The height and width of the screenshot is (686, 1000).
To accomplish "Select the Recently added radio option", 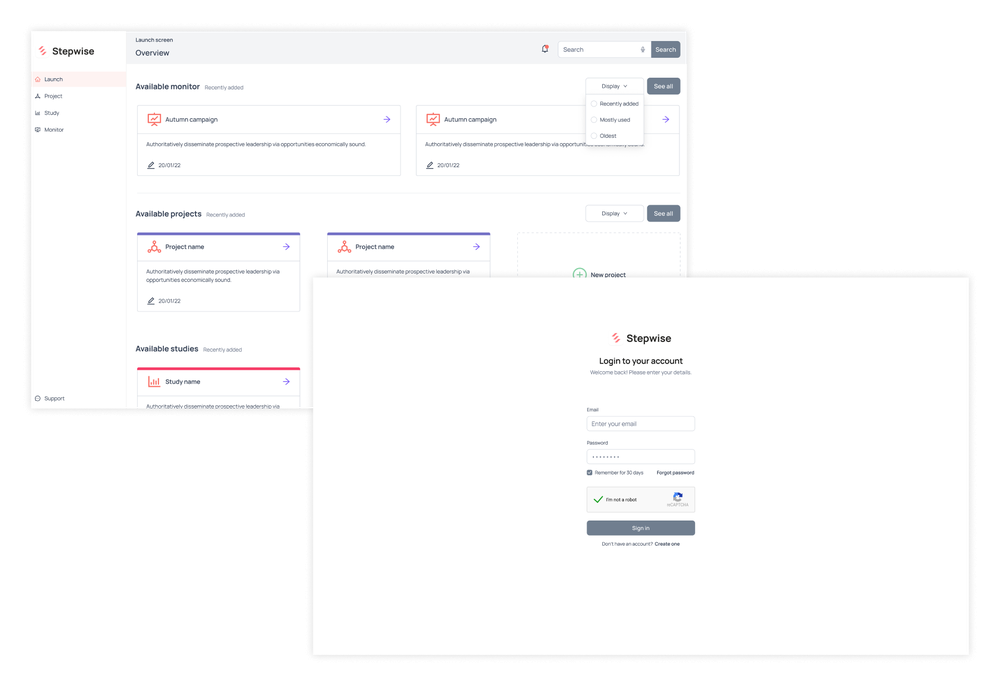I will pyautogui.click(x=614, y=103).
